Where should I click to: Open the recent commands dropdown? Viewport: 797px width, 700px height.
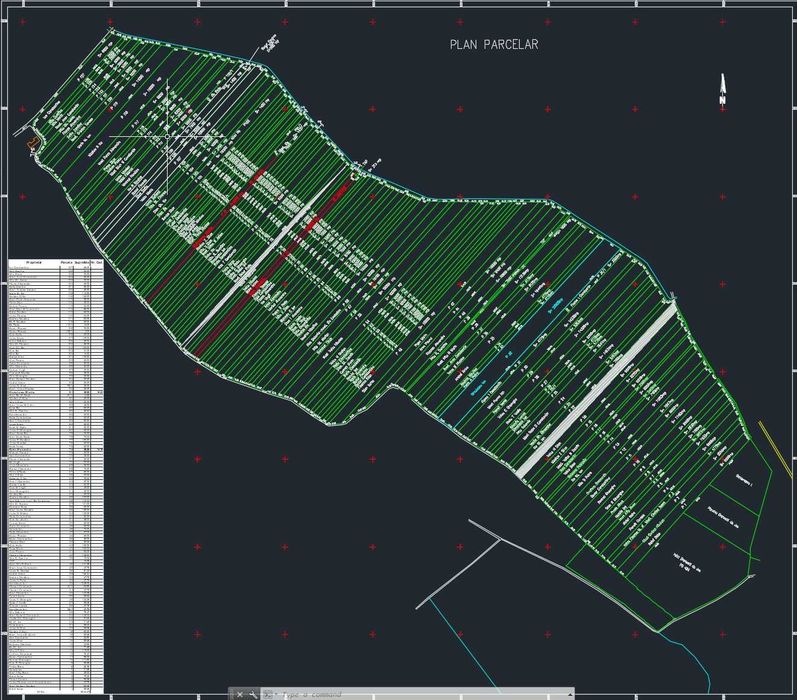(x=269, y=695)
